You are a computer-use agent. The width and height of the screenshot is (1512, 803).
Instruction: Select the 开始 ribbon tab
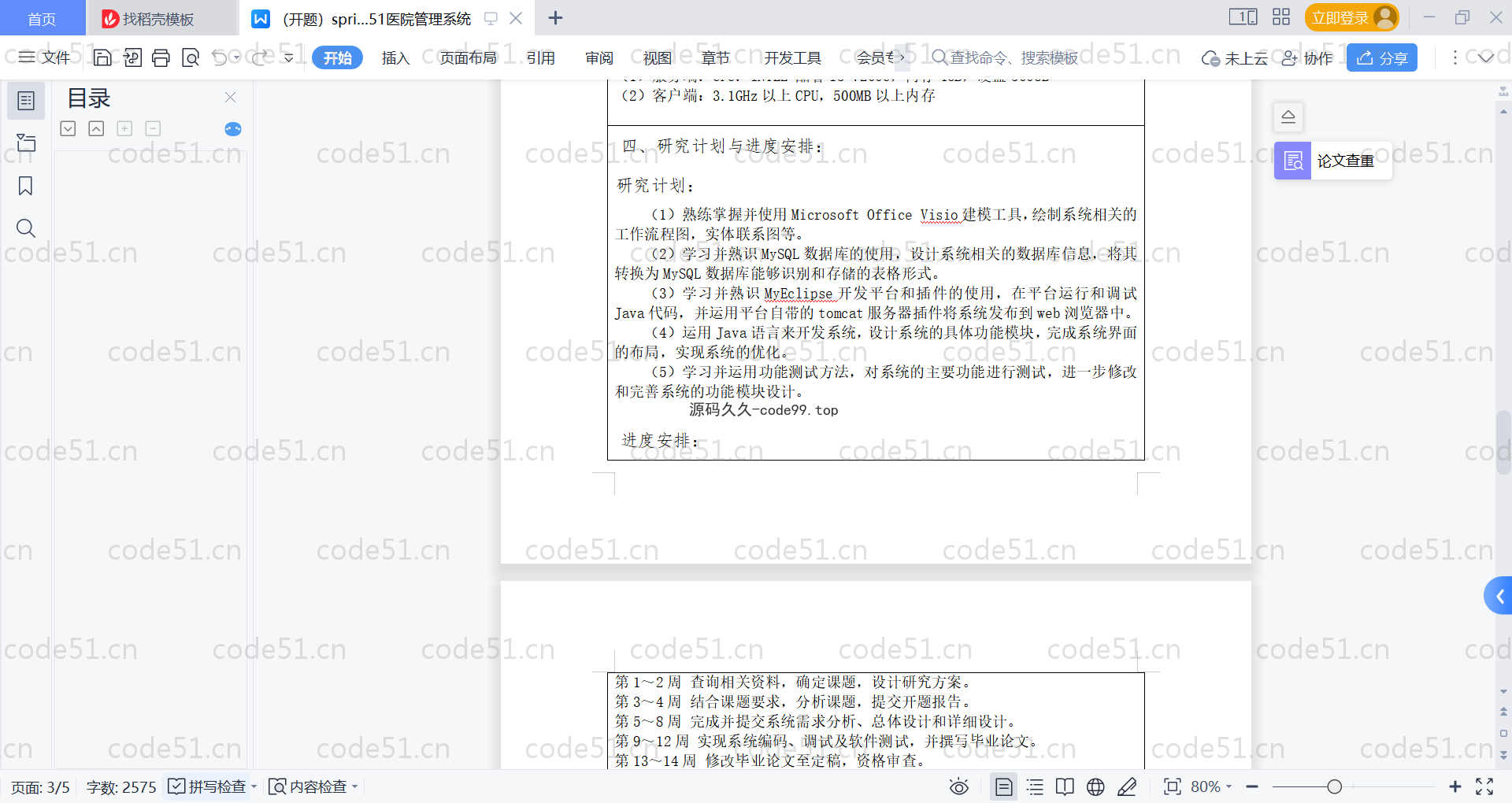click(337, 57)
